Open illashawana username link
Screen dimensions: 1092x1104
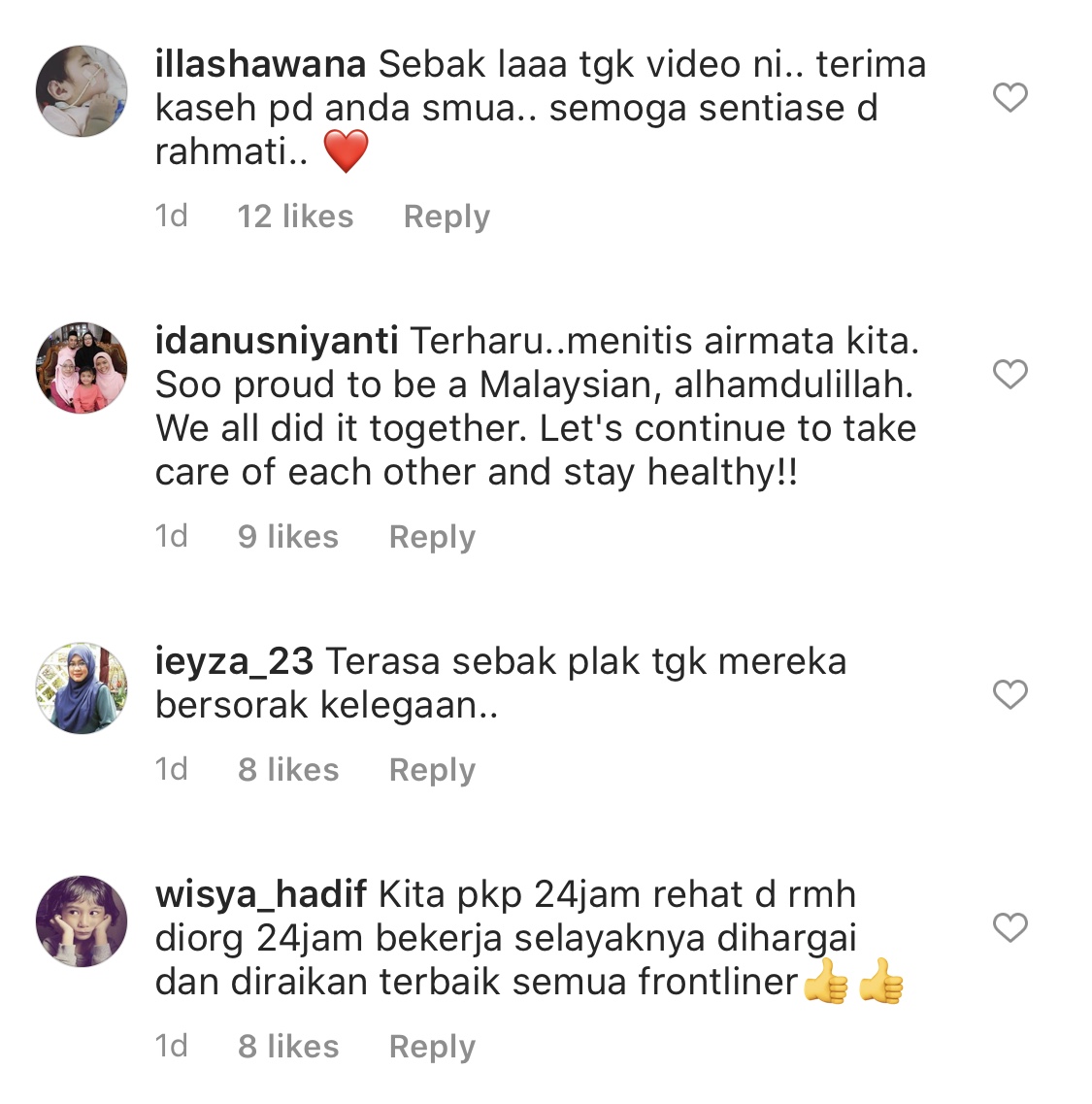click(260, 64)
